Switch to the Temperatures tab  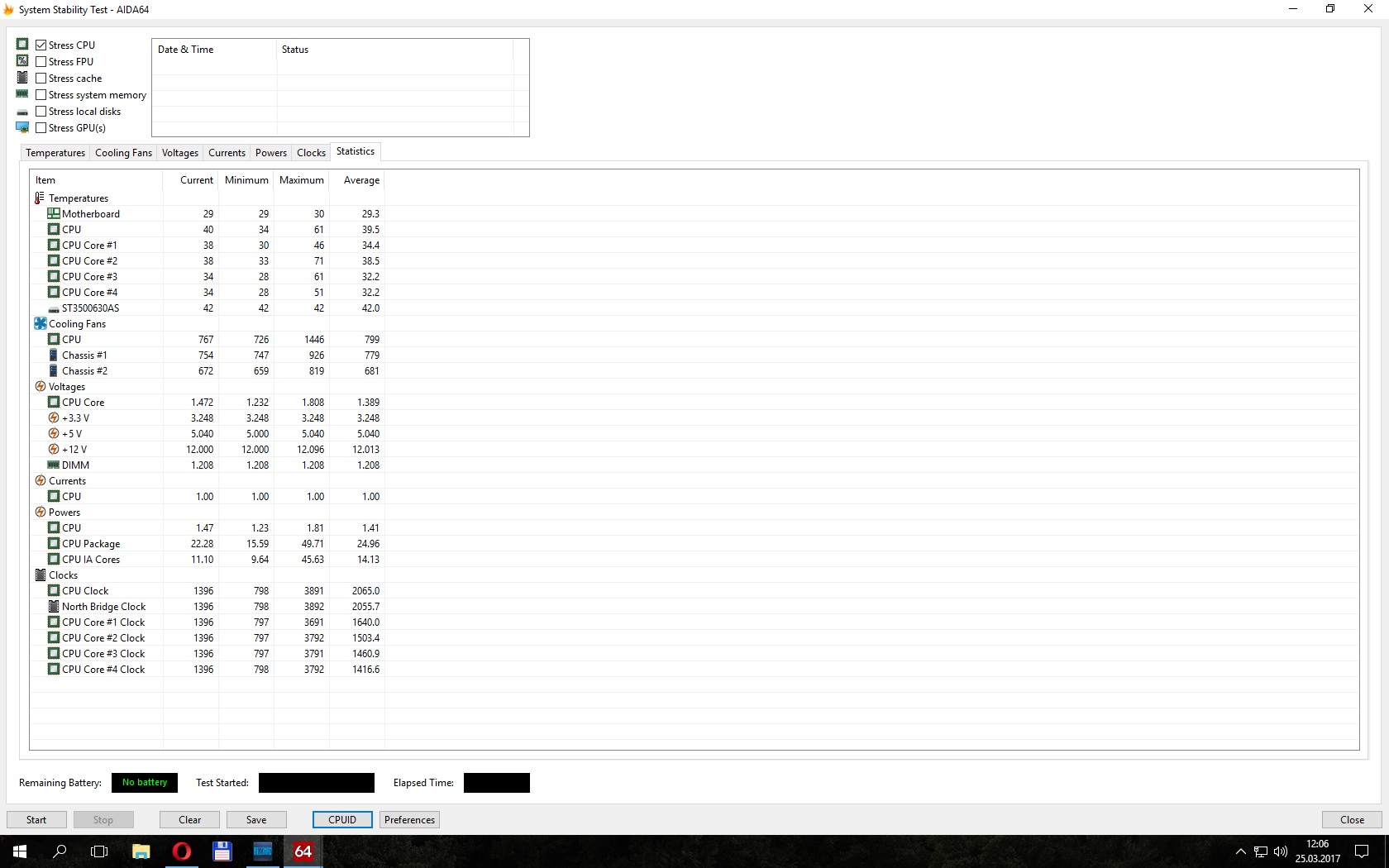55,153
